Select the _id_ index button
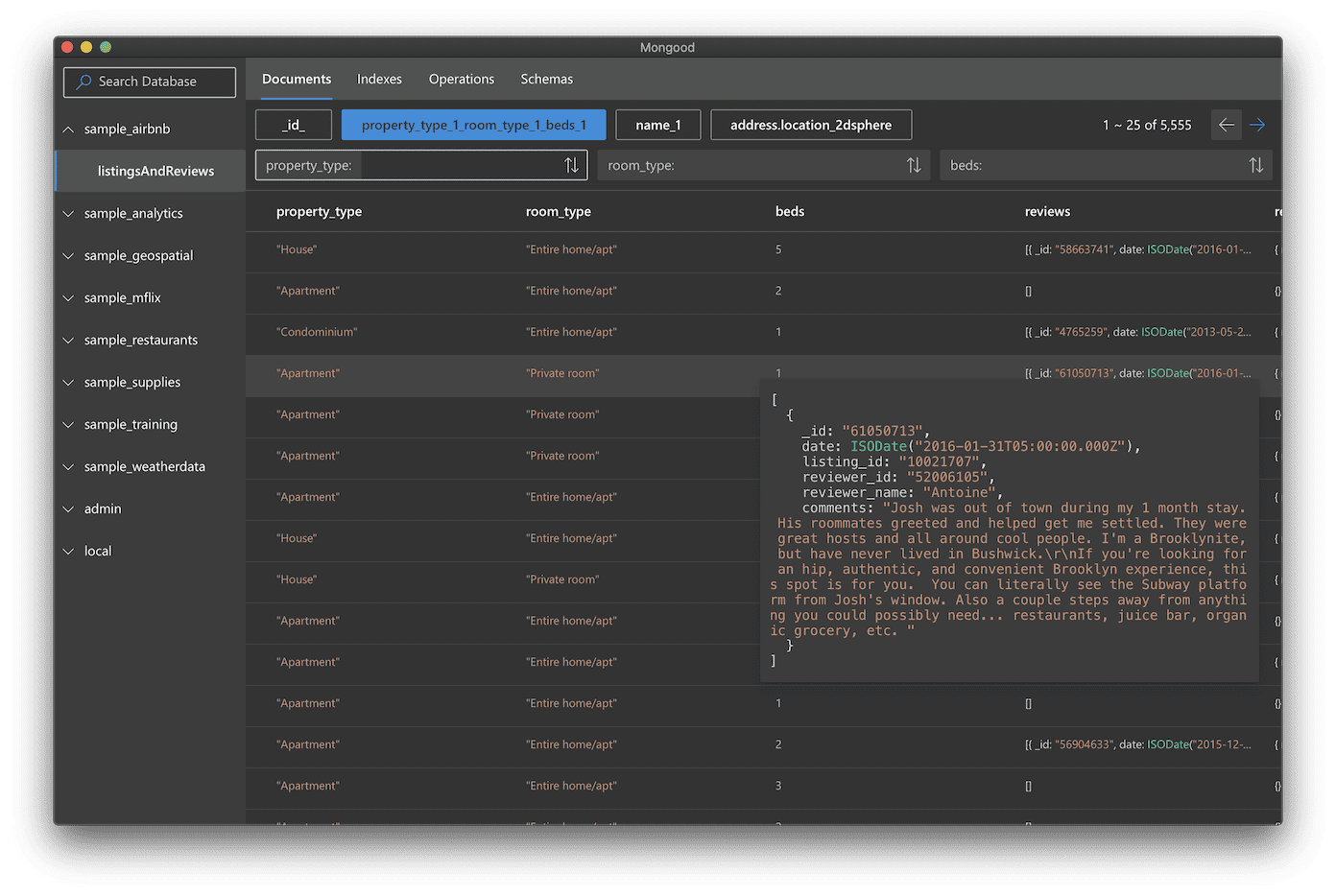Image resolution: width=1336 pixels, height=896 pixels. coord(294,125)
